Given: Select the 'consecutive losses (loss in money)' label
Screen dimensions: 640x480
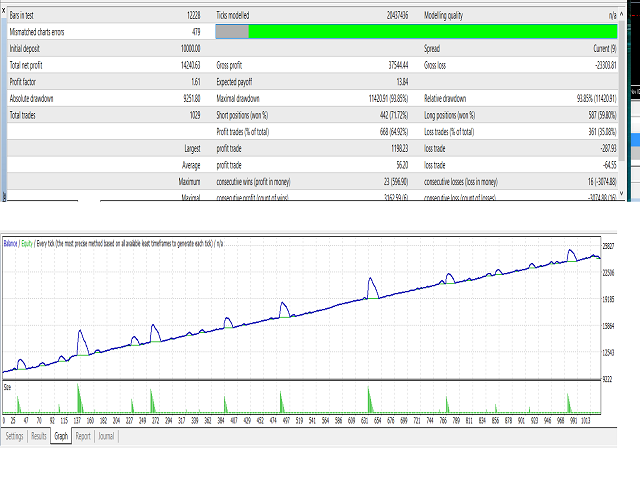Looking at the screenshot, I should (461, 182).
